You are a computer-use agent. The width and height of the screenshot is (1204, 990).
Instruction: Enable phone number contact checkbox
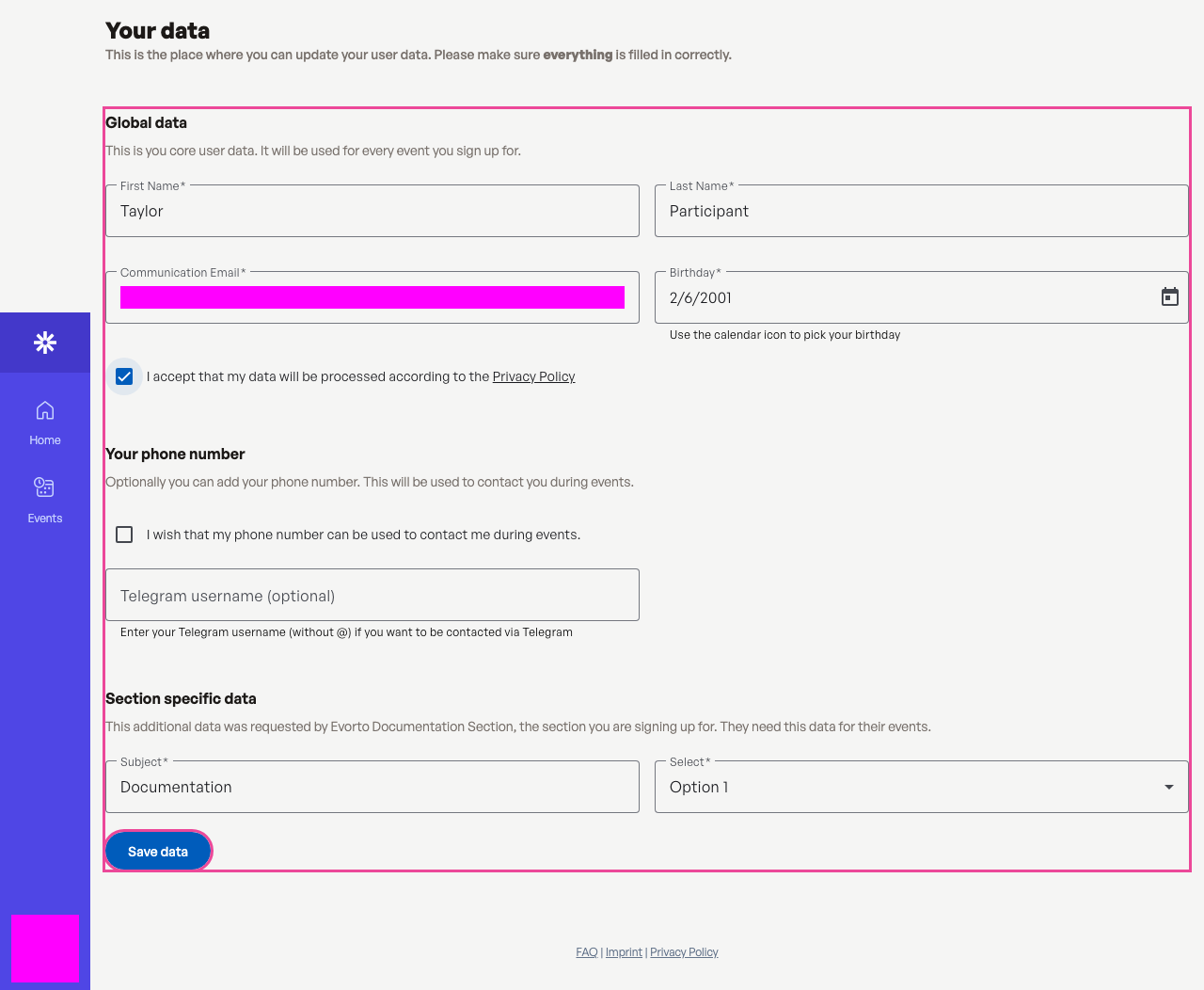tap(124, 535)
